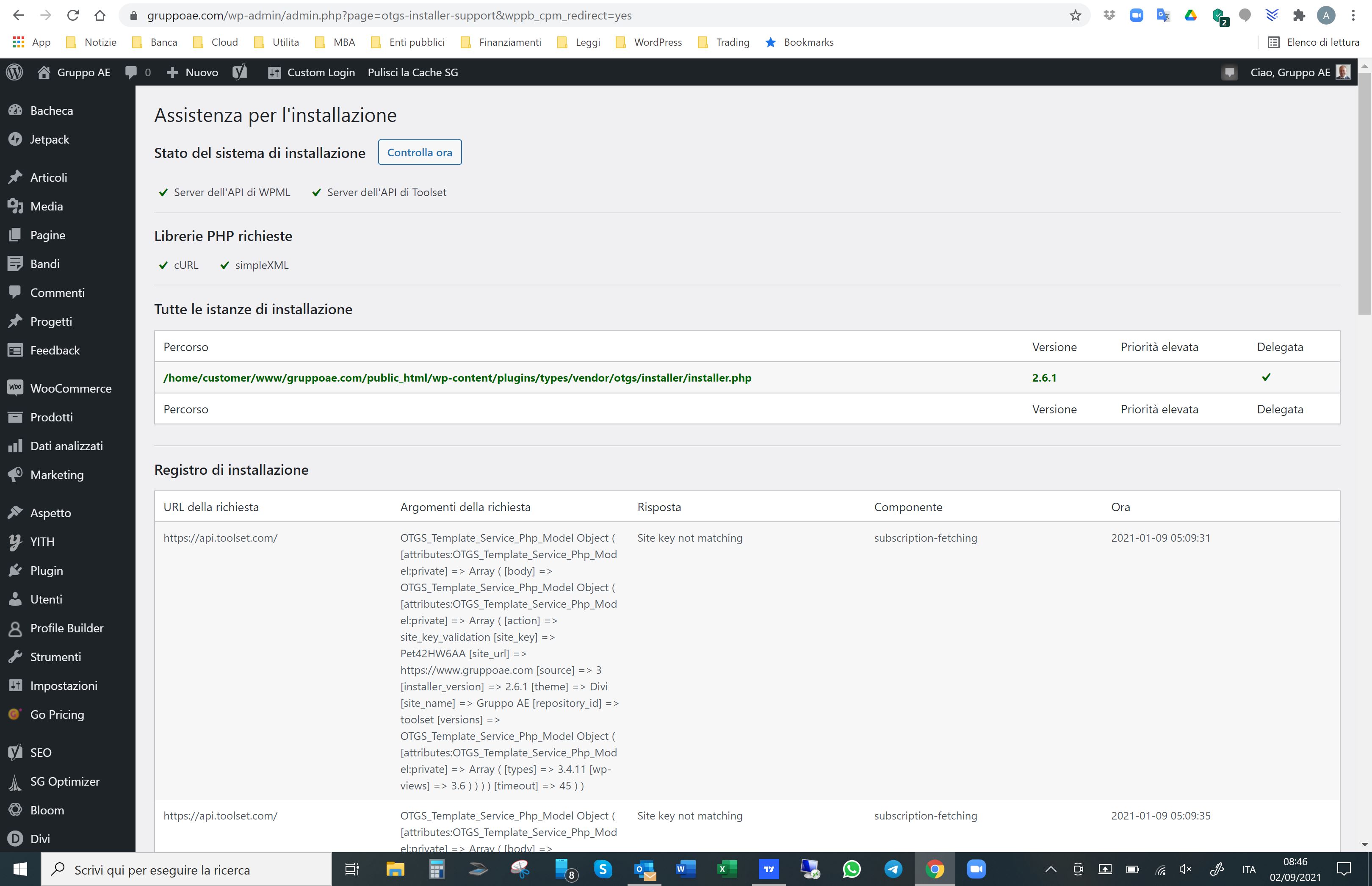Screen dimensions: 1372x886
Task: Click the WooCommerce sidebar icon
Action: coord(16,388)
